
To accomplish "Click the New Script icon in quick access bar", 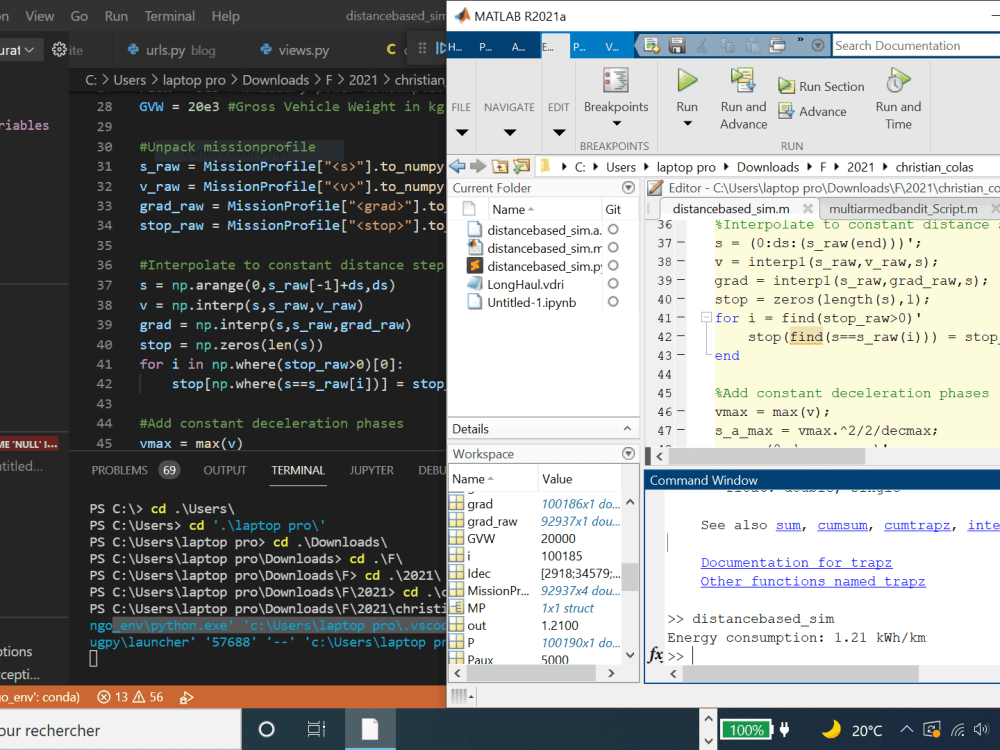I will (651, 45).
